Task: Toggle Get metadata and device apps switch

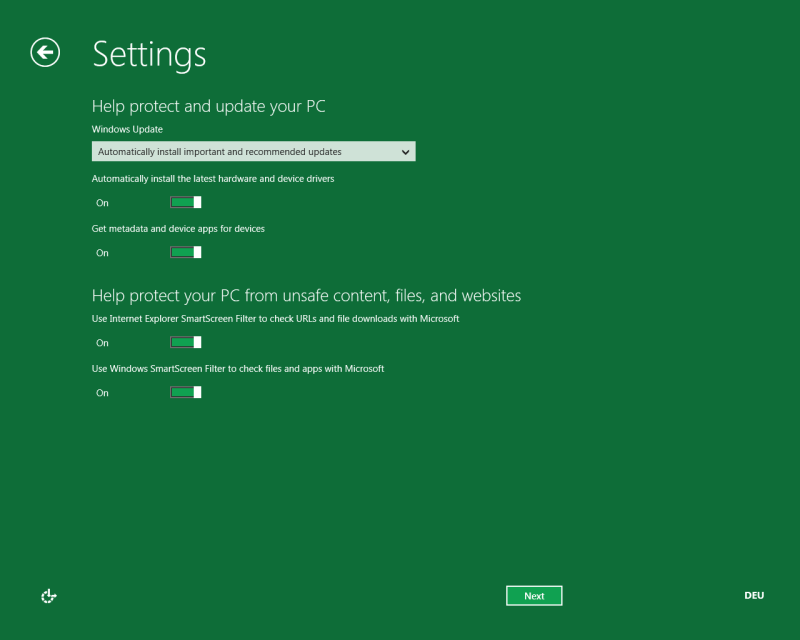Action: pyautogui.click(x=186, y=253)
